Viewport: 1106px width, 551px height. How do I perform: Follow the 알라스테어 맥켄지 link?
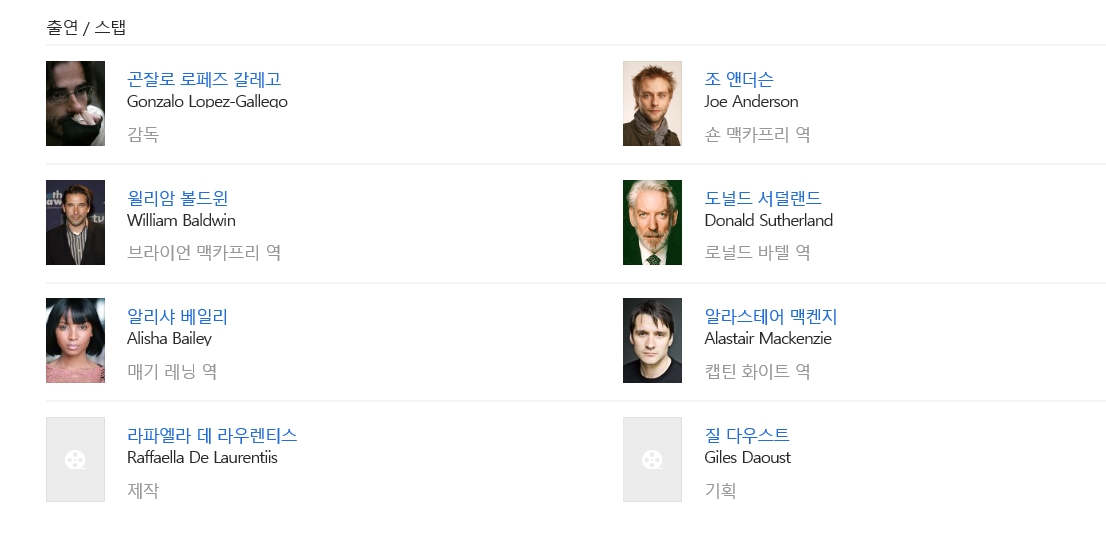point(770,316)
